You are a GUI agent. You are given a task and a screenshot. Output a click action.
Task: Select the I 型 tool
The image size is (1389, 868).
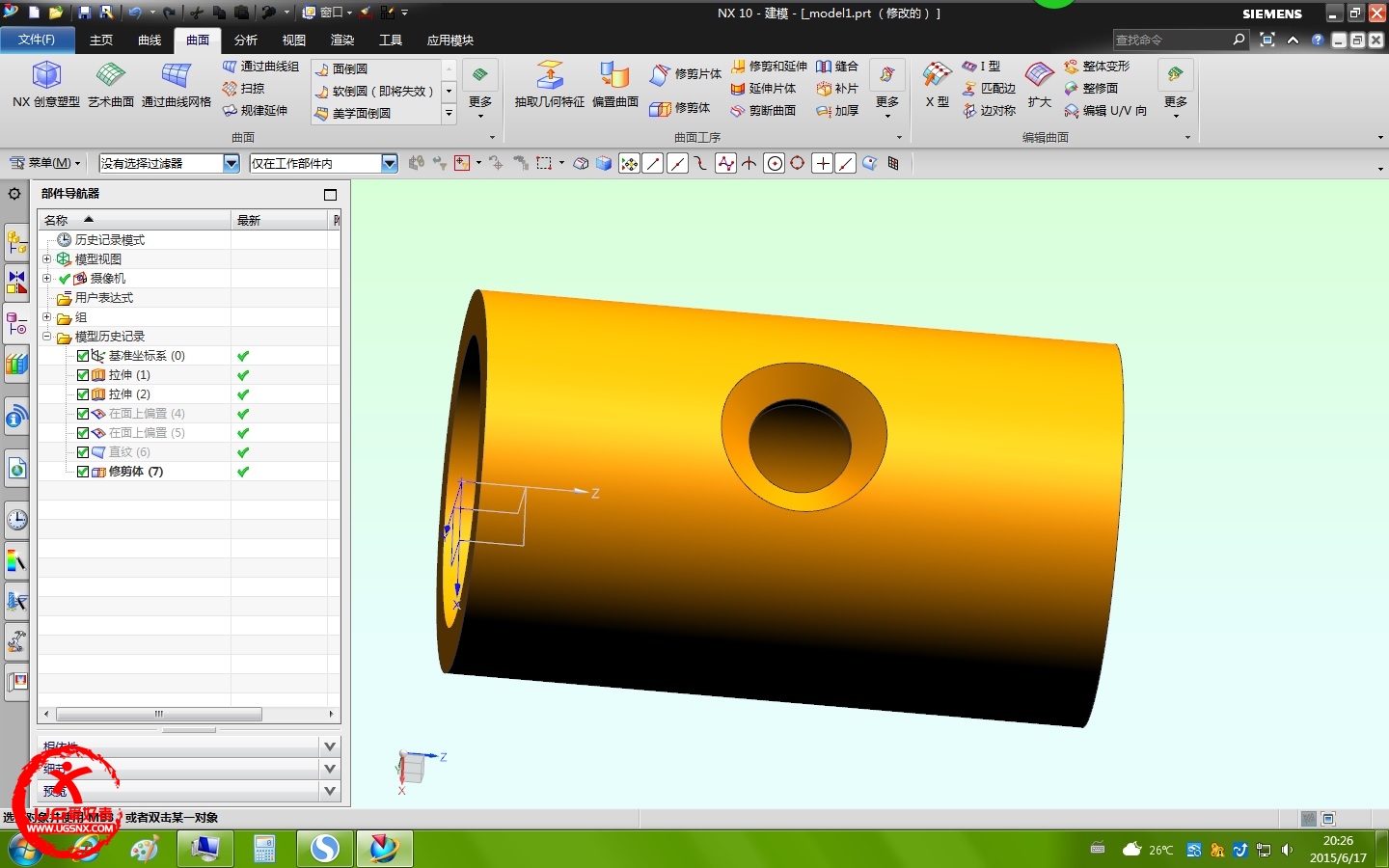(x=981, y=67)
